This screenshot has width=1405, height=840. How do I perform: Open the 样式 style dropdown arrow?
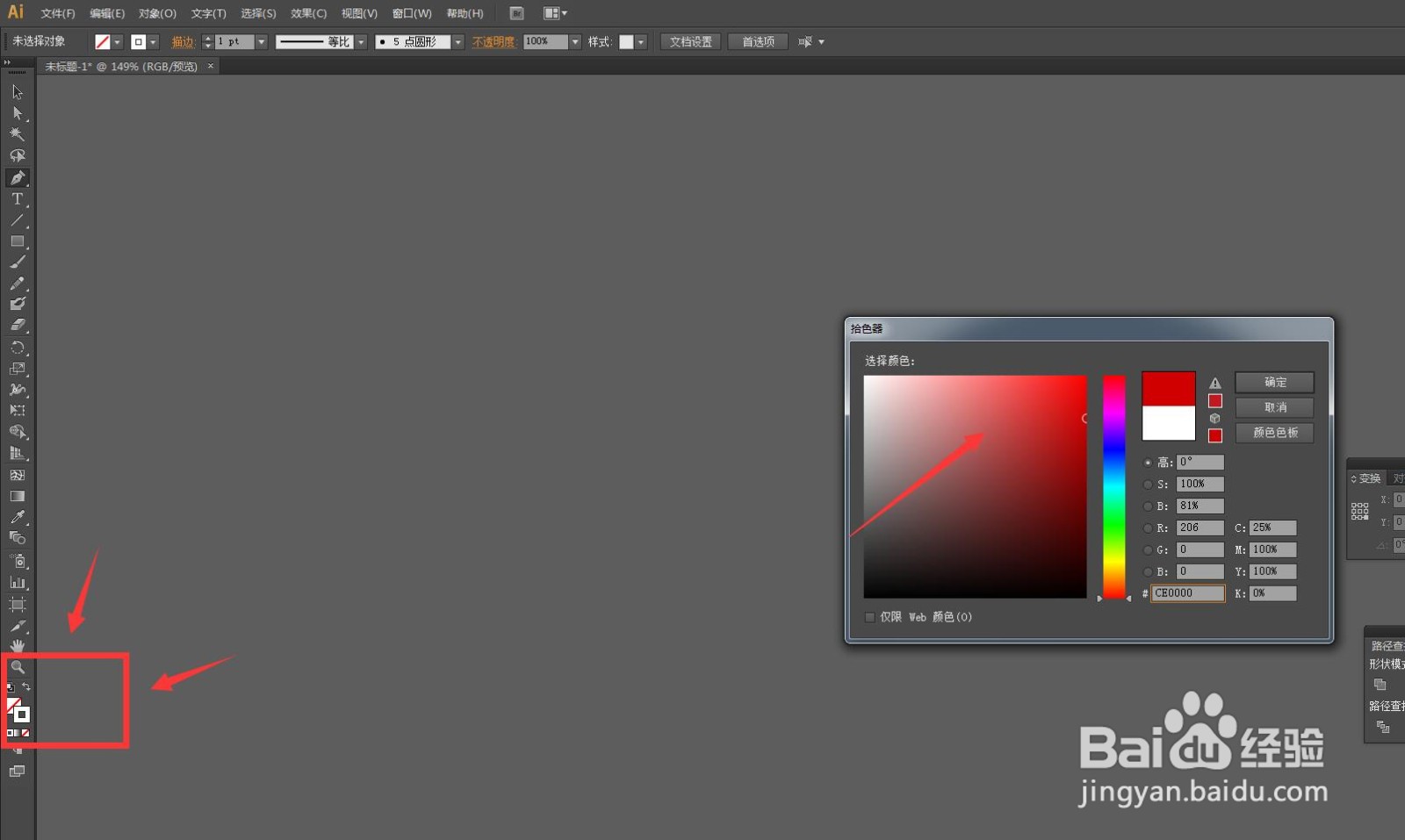641,42
